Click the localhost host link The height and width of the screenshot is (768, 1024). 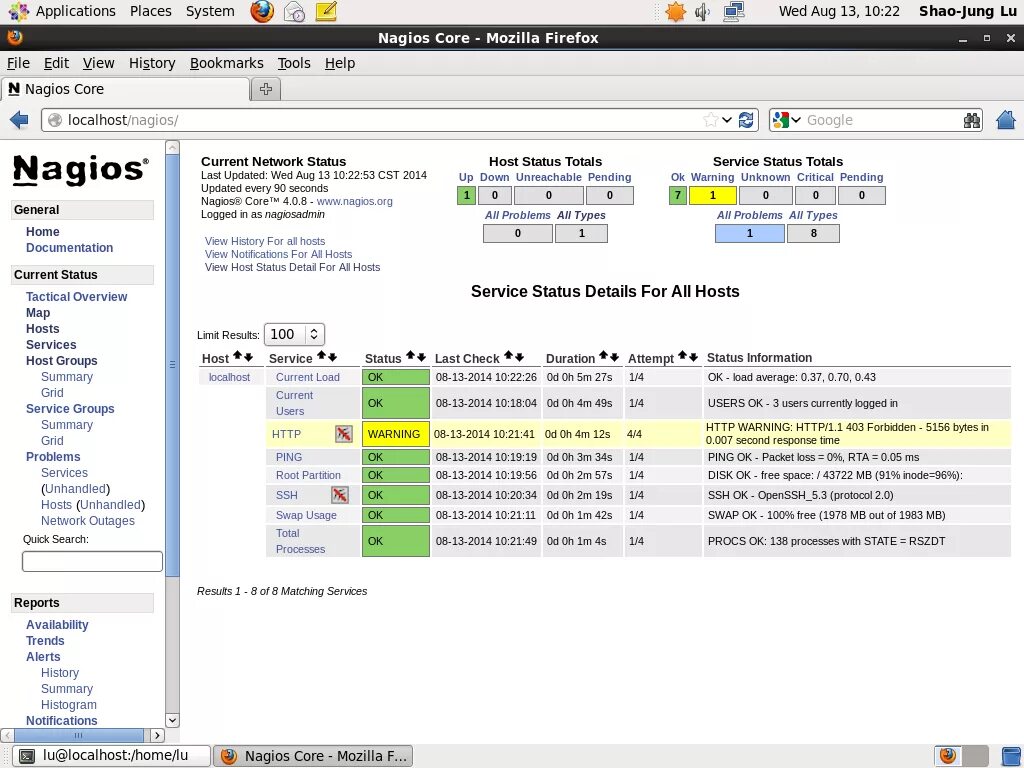pos(229,377)
